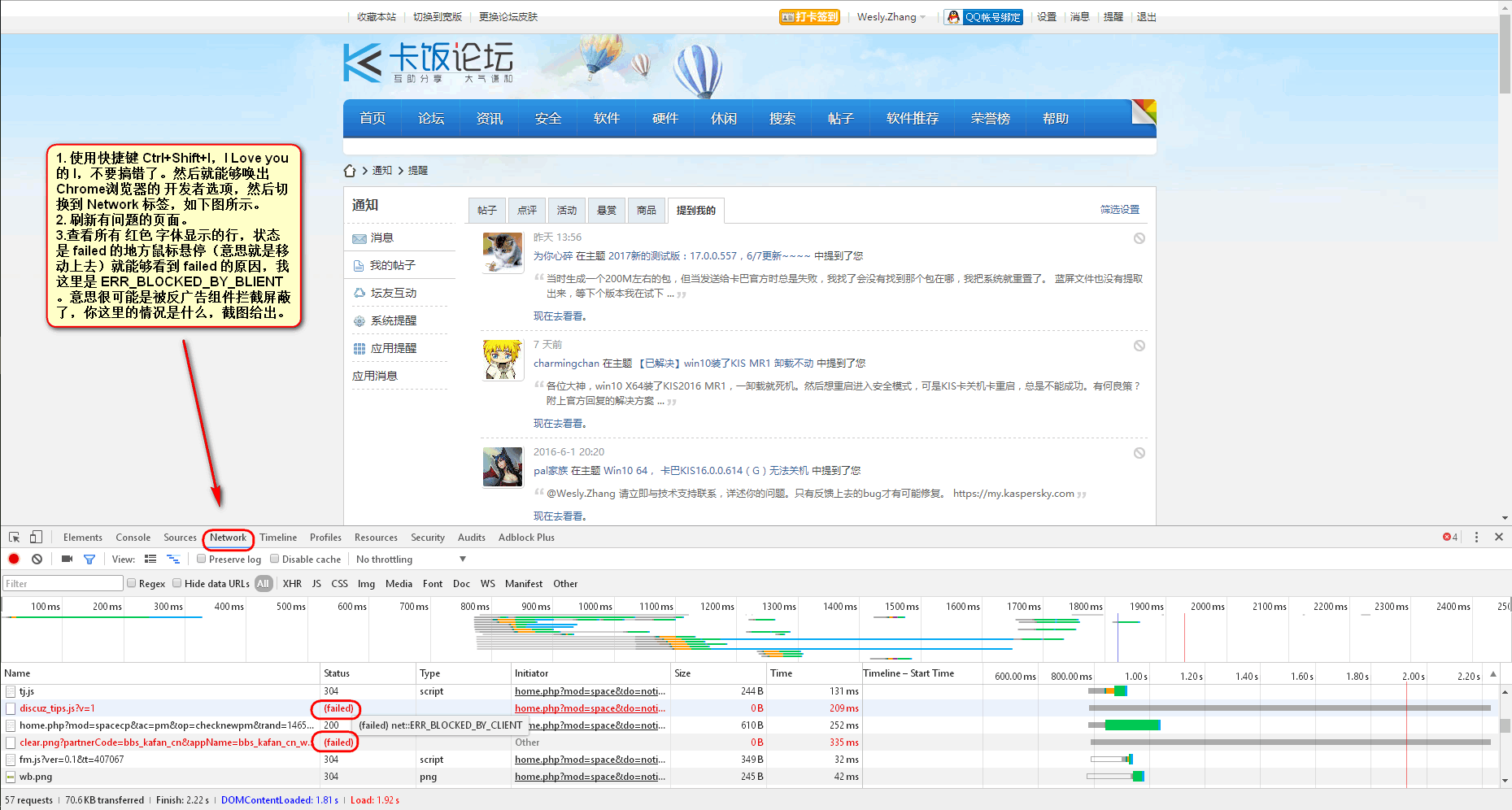Switch to the Console tab
The height and width of the screenshot is (810, 1512).
click(133, 538)
